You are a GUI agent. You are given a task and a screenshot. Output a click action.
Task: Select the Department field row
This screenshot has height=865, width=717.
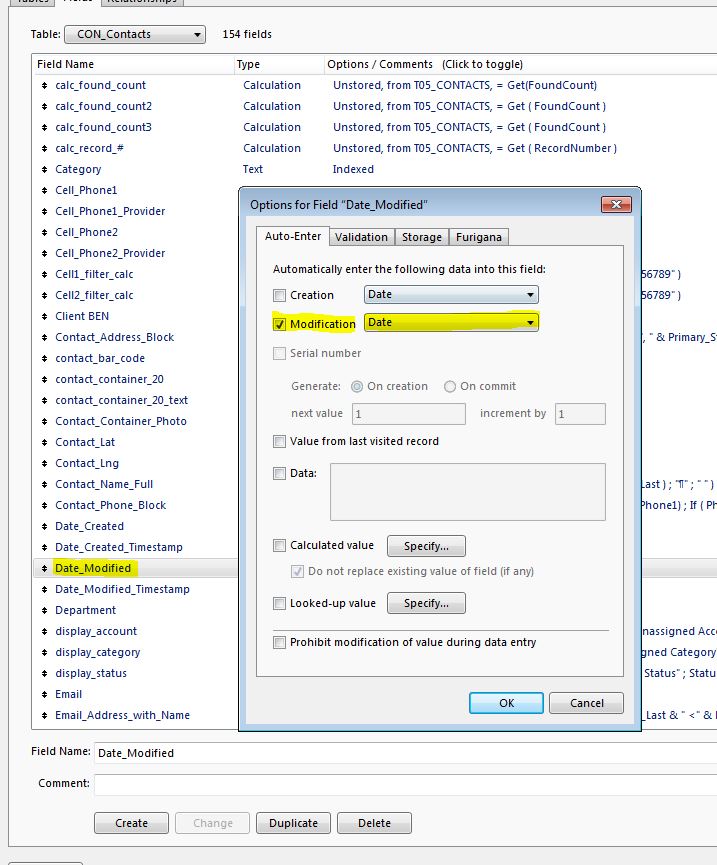point(135,610)
